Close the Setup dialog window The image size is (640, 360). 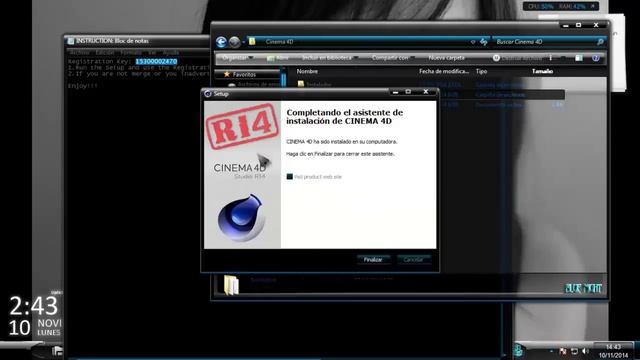tap(426, 92)
